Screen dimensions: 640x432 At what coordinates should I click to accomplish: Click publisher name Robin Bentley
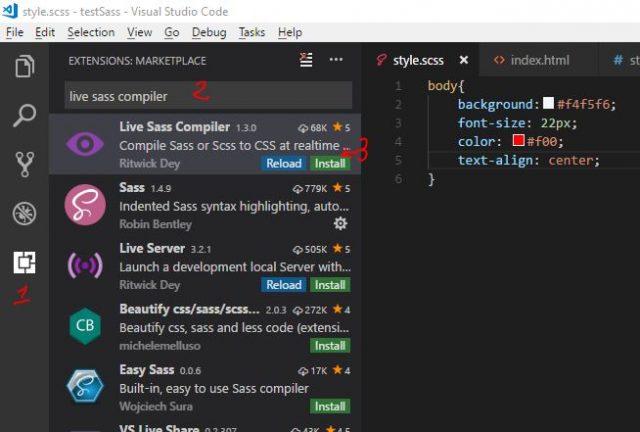pos(156,224)
